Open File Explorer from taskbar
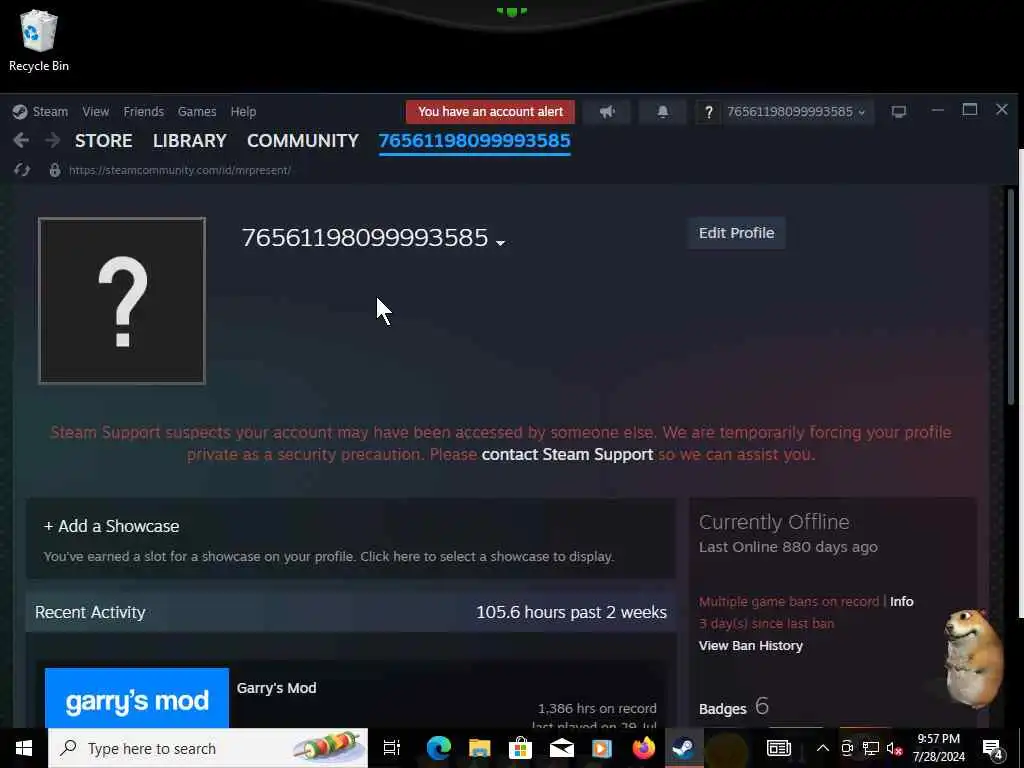This screenshot has width=1024, height=768. pos(479,748)
